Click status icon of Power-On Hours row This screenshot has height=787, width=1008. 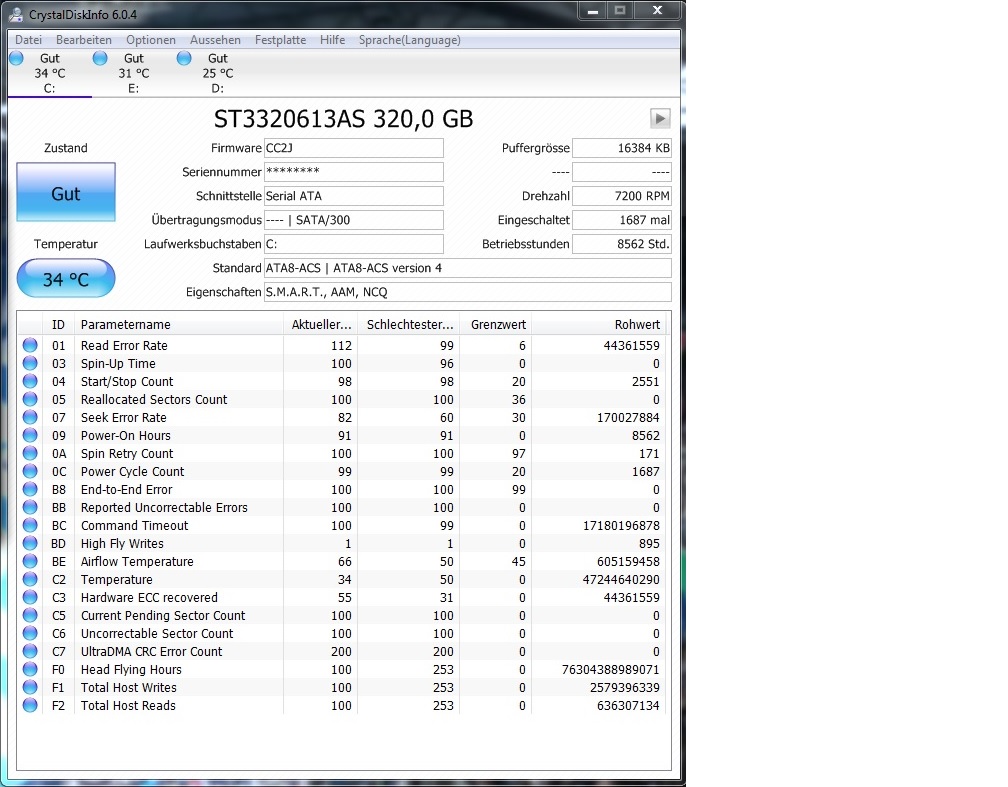pos(30,435)
